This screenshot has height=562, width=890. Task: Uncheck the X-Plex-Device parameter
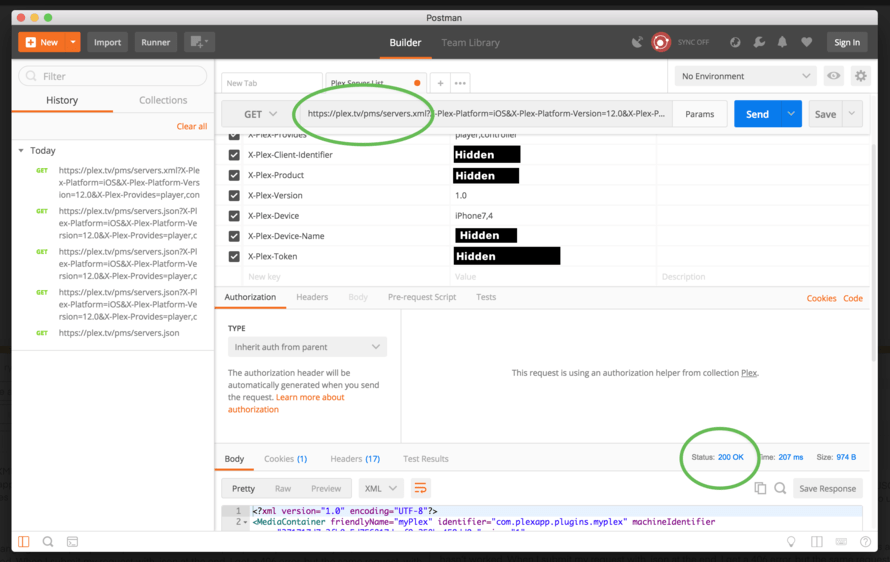(x=234, y=216)
